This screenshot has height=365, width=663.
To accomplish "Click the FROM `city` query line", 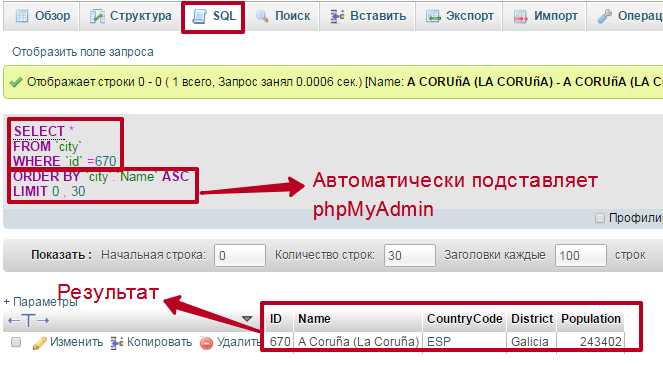I will [x=46, y=146].
